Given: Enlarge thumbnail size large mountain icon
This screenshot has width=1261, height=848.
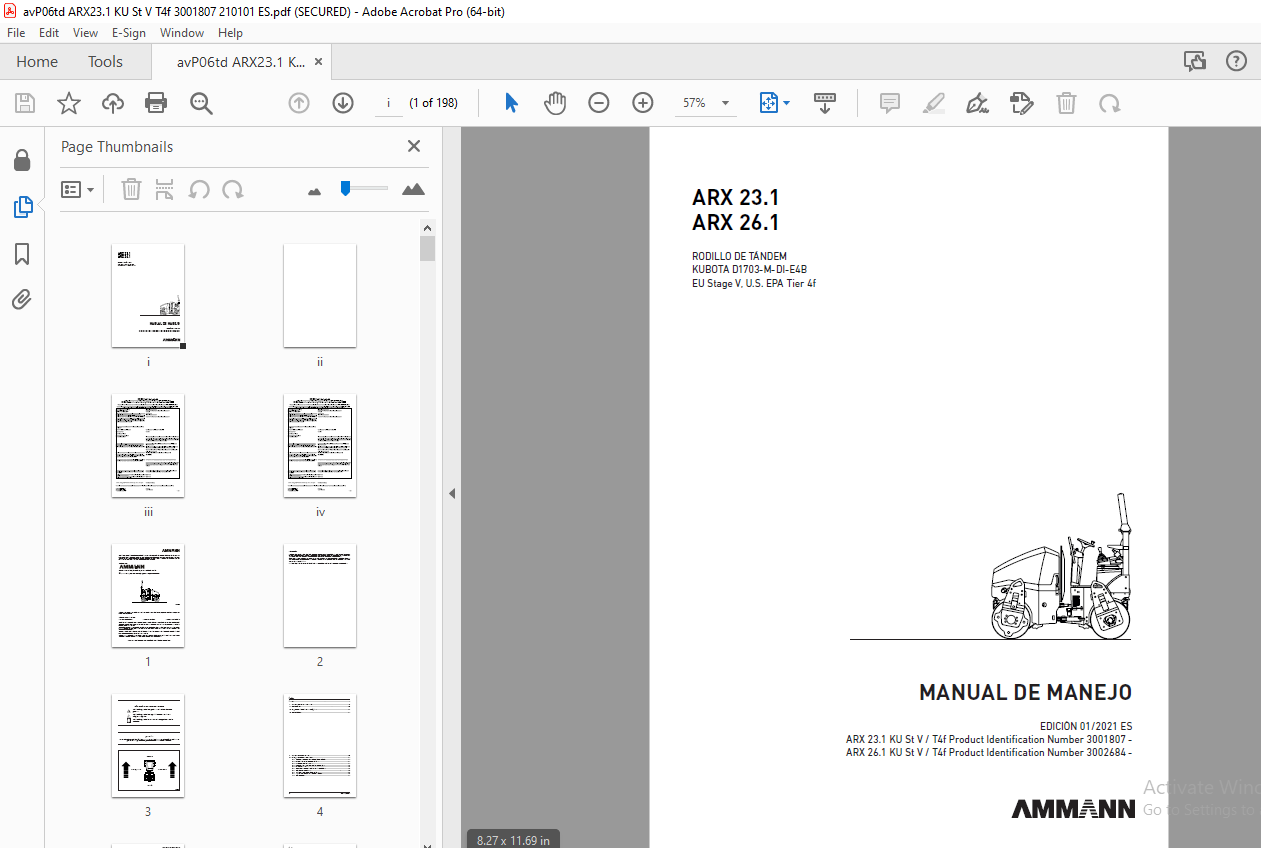Looking at the screenshot, I should tap(413, 189).
